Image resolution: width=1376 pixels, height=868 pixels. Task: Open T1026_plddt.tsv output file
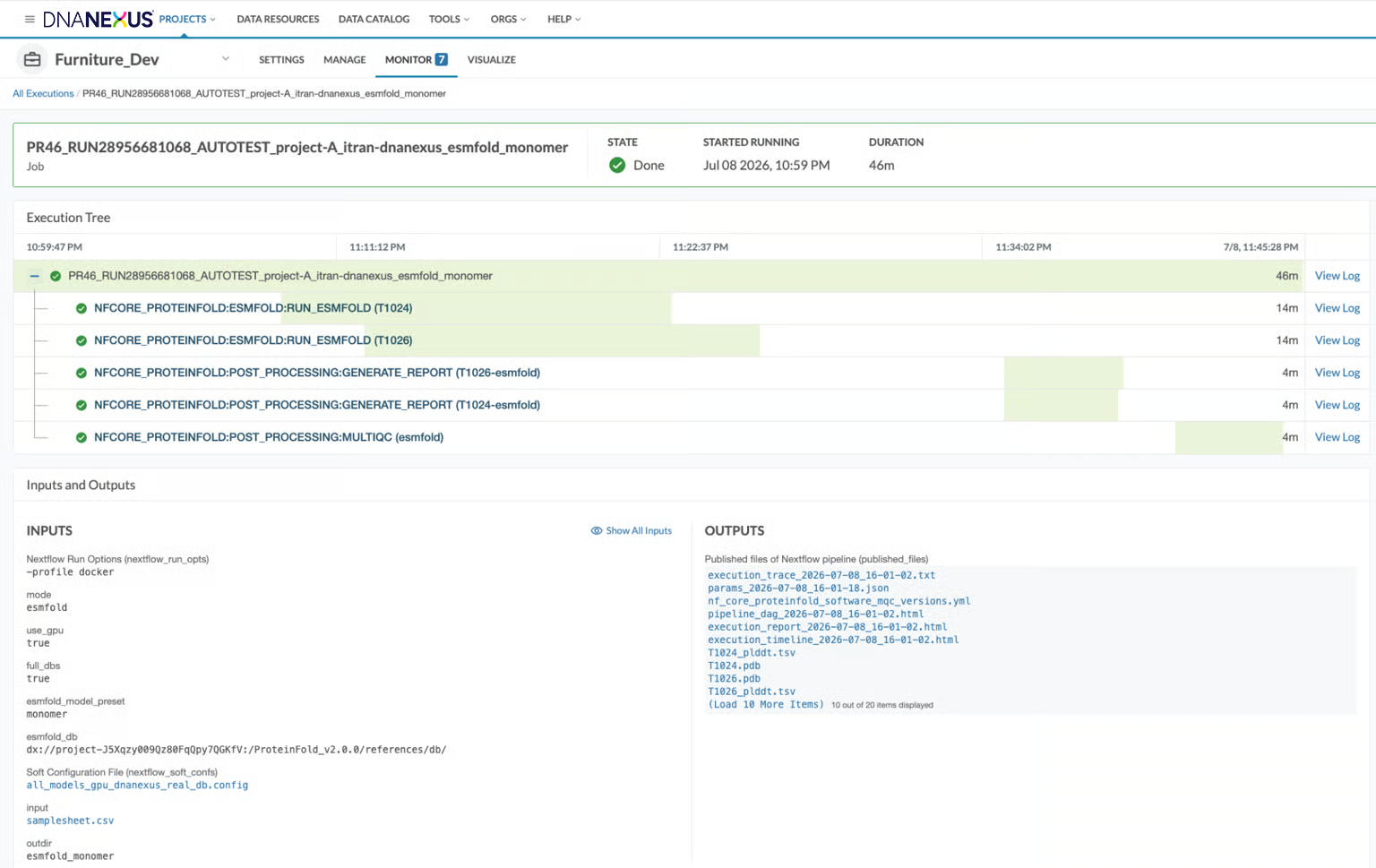coord(752,692)
